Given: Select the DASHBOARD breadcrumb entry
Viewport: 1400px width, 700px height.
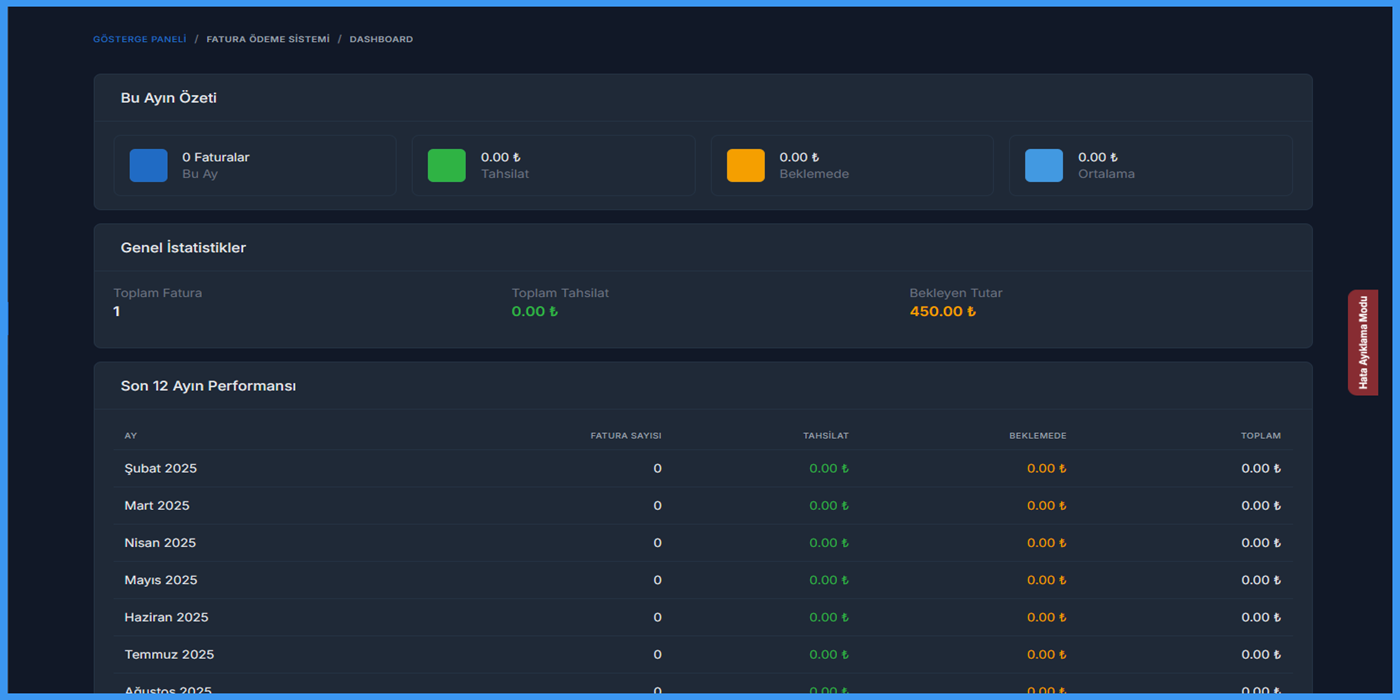Looking at the screenshot, I should tap(381, 39).
